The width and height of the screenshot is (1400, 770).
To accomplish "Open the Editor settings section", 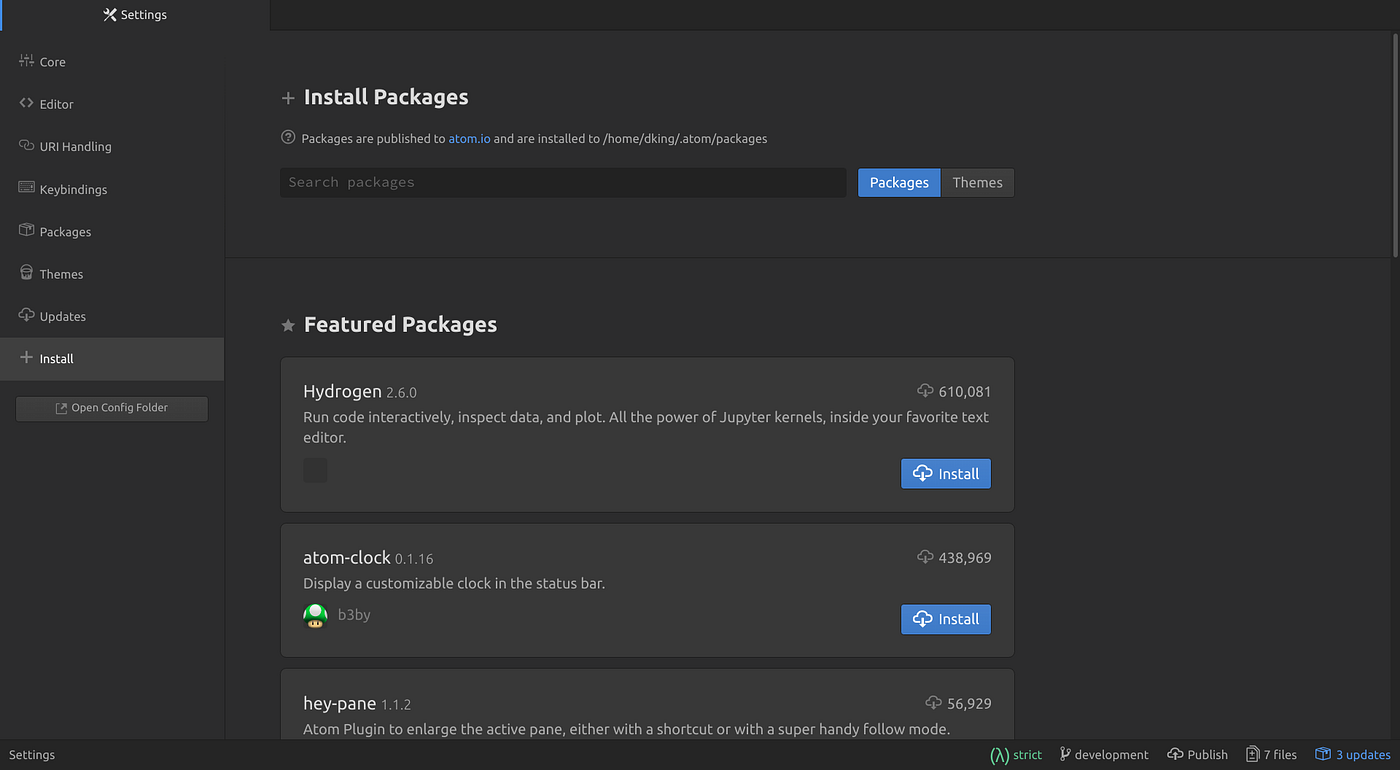I will pyautogui.click(x=56, y=104).
